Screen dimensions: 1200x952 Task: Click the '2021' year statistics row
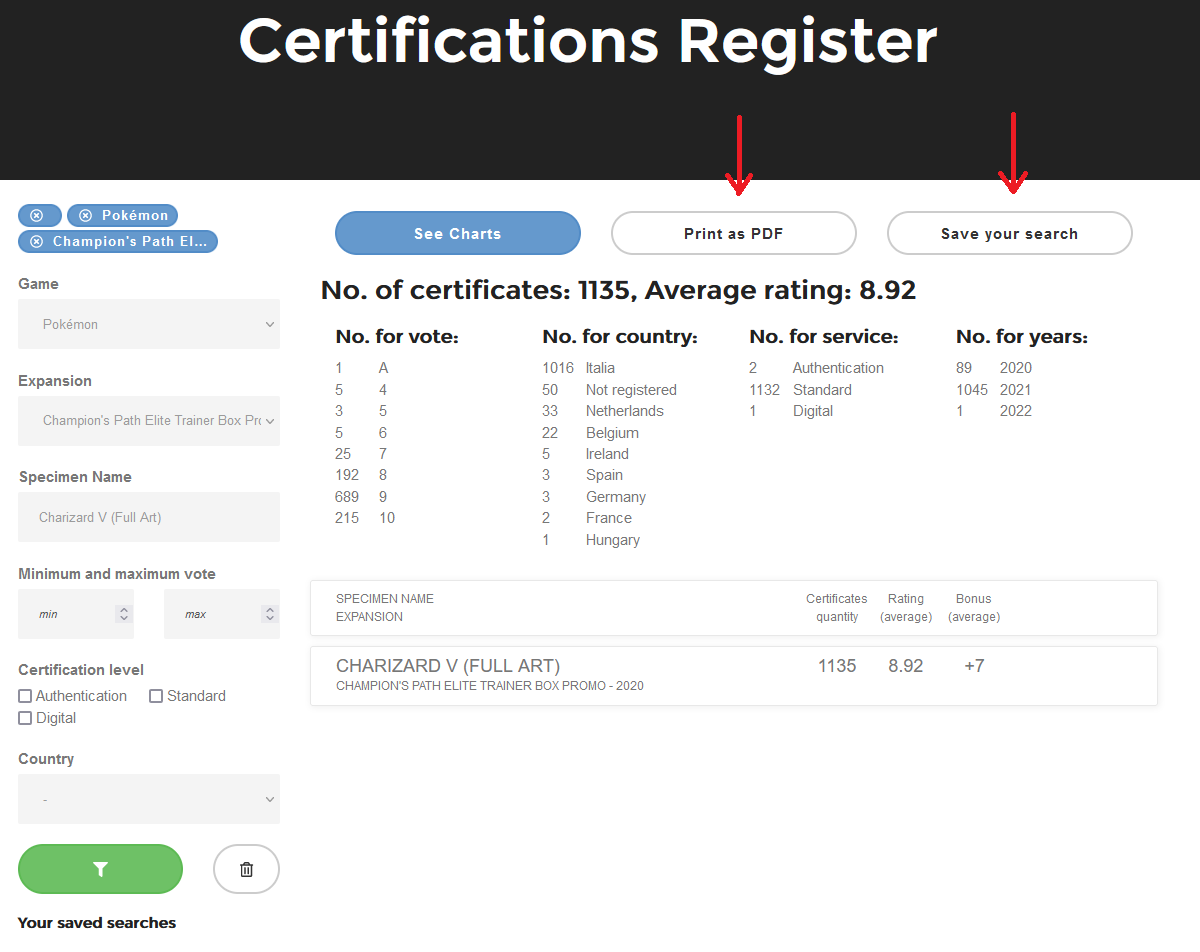point(994,390)
